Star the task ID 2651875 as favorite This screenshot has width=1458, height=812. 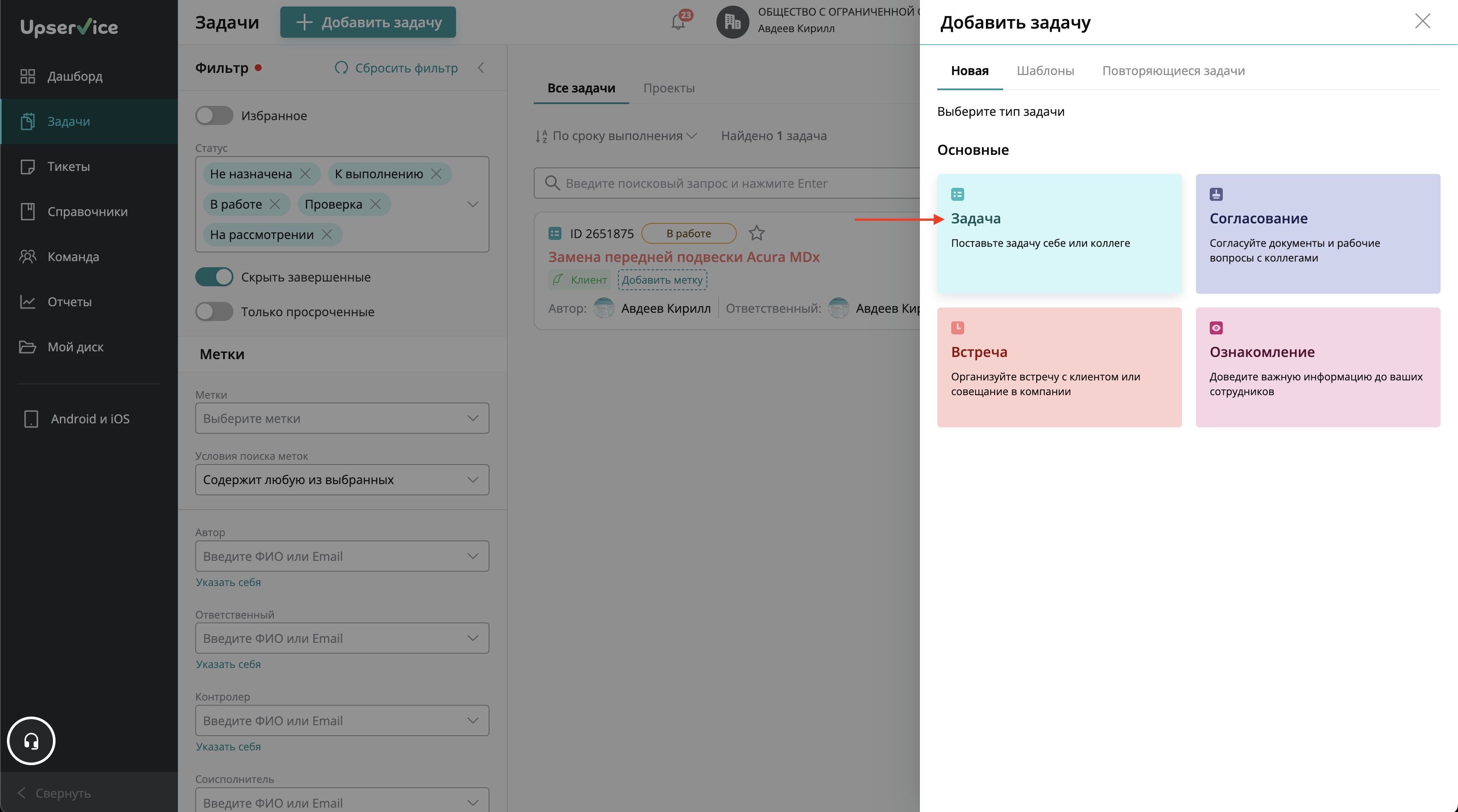[x=756, y=233]
